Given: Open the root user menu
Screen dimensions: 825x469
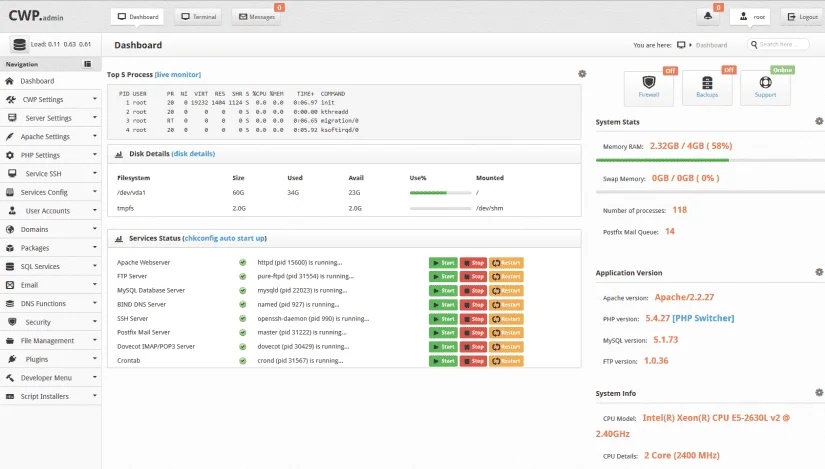Looking at the screenshot, I should coord(750,17).
